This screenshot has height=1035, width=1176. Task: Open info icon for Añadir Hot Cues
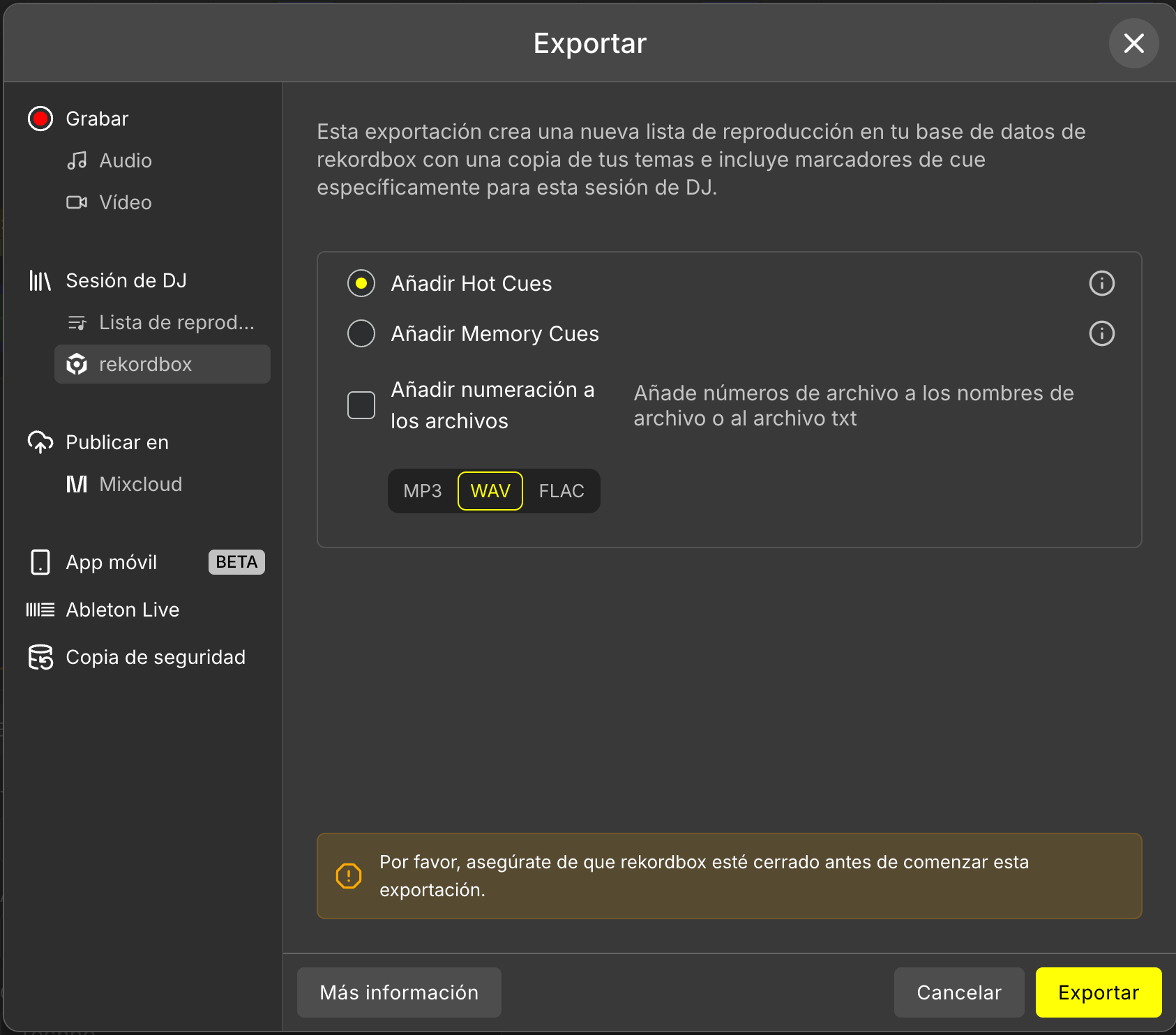pyautogui.click(x=1101, y=283)
